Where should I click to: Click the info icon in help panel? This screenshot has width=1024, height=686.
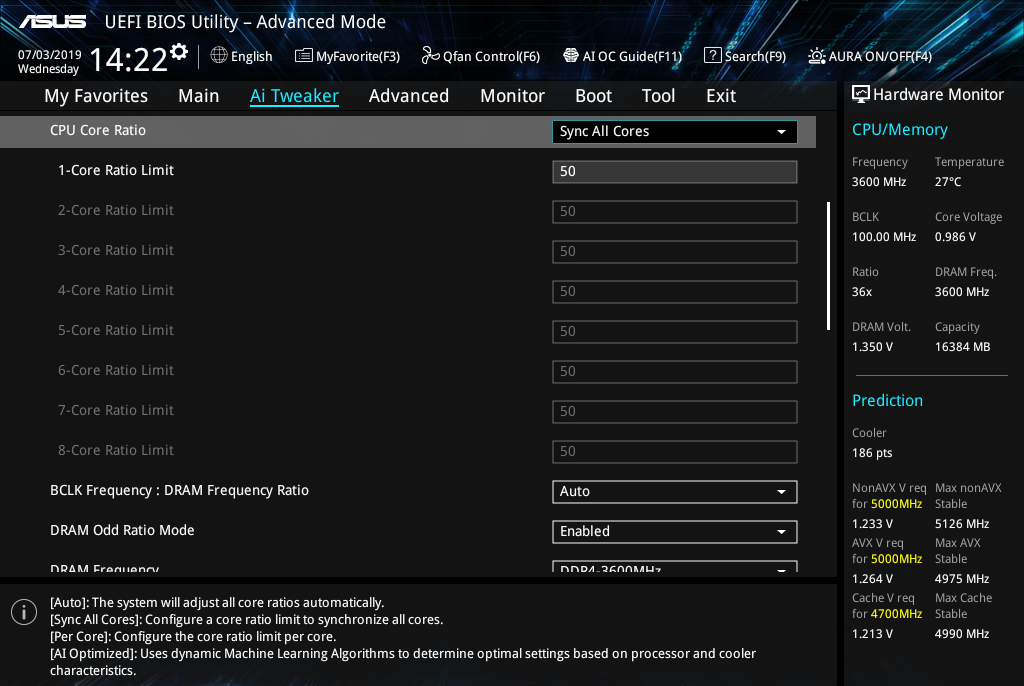(x=24, y=612)
